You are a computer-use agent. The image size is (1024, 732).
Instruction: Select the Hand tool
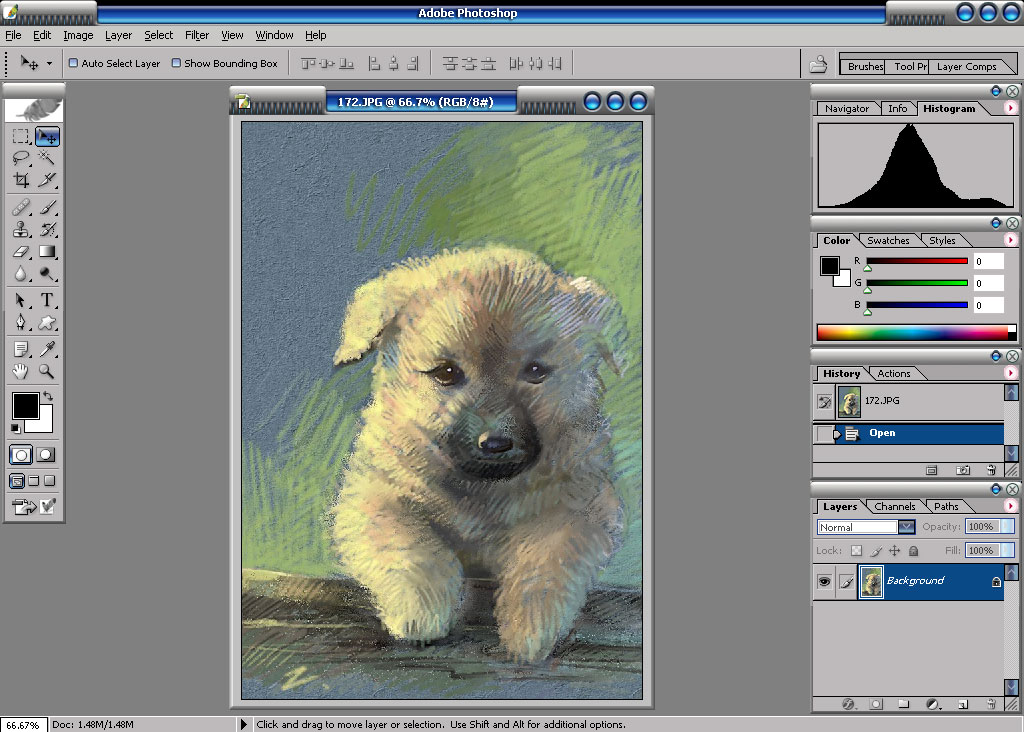pos(21,372)
